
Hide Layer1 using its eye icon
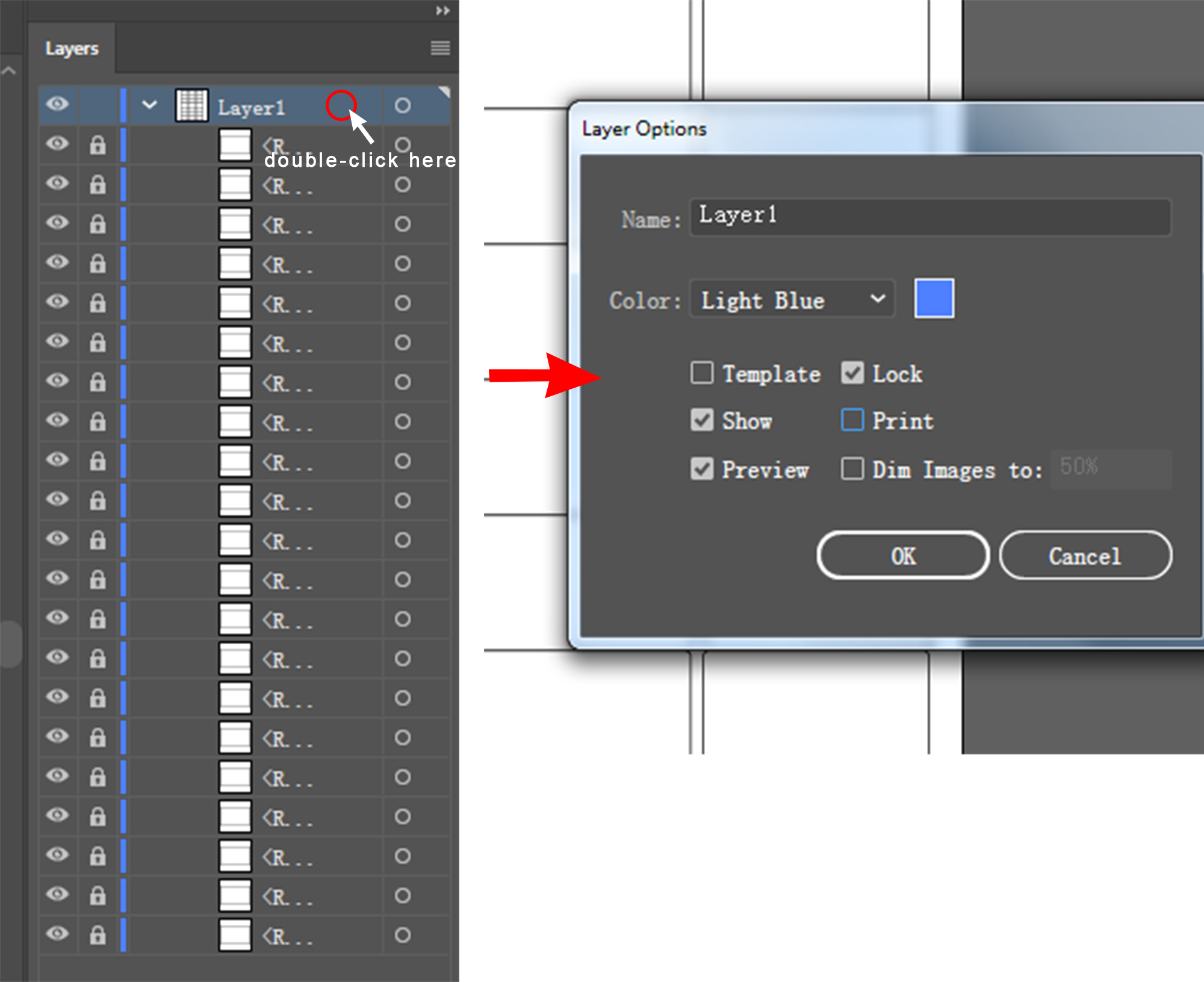coord(58,104)
